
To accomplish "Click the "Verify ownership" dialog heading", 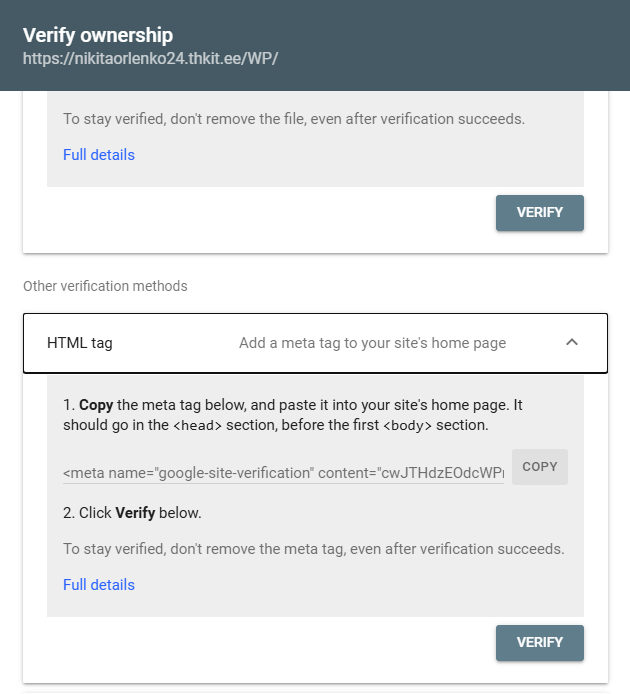I will (x=98, y=35).
